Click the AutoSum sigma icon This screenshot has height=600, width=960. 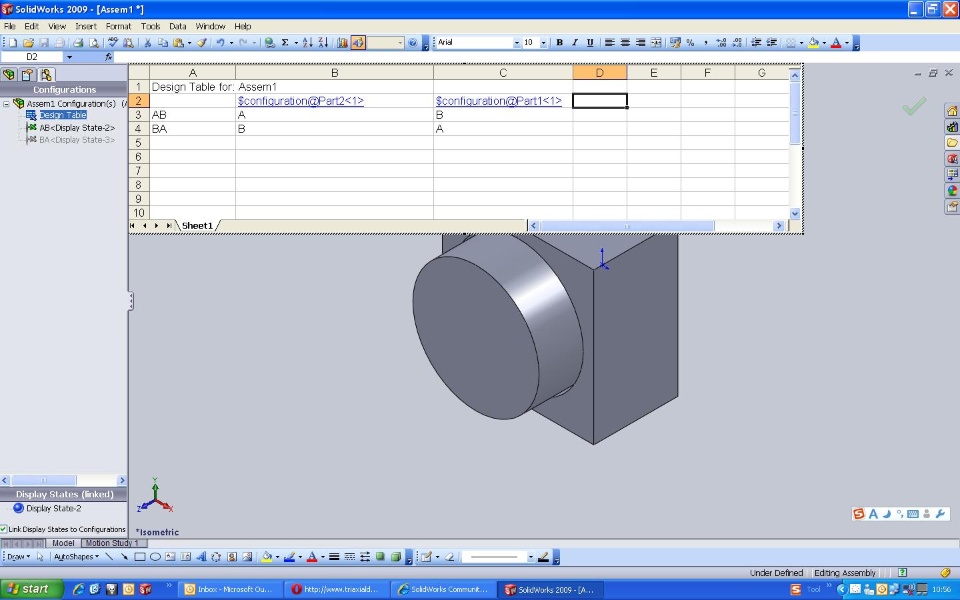click(x=285, y=43)
